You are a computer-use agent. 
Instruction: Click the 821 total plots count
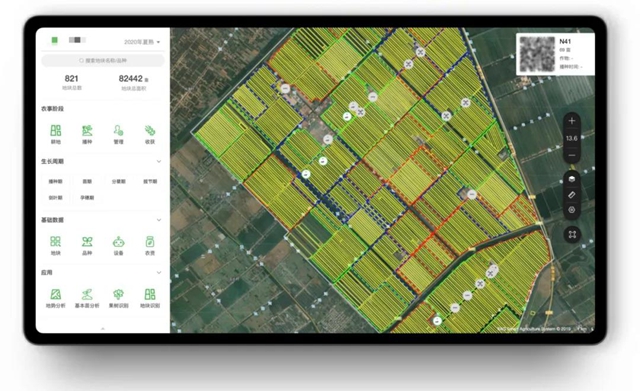(x=71, y=78)
